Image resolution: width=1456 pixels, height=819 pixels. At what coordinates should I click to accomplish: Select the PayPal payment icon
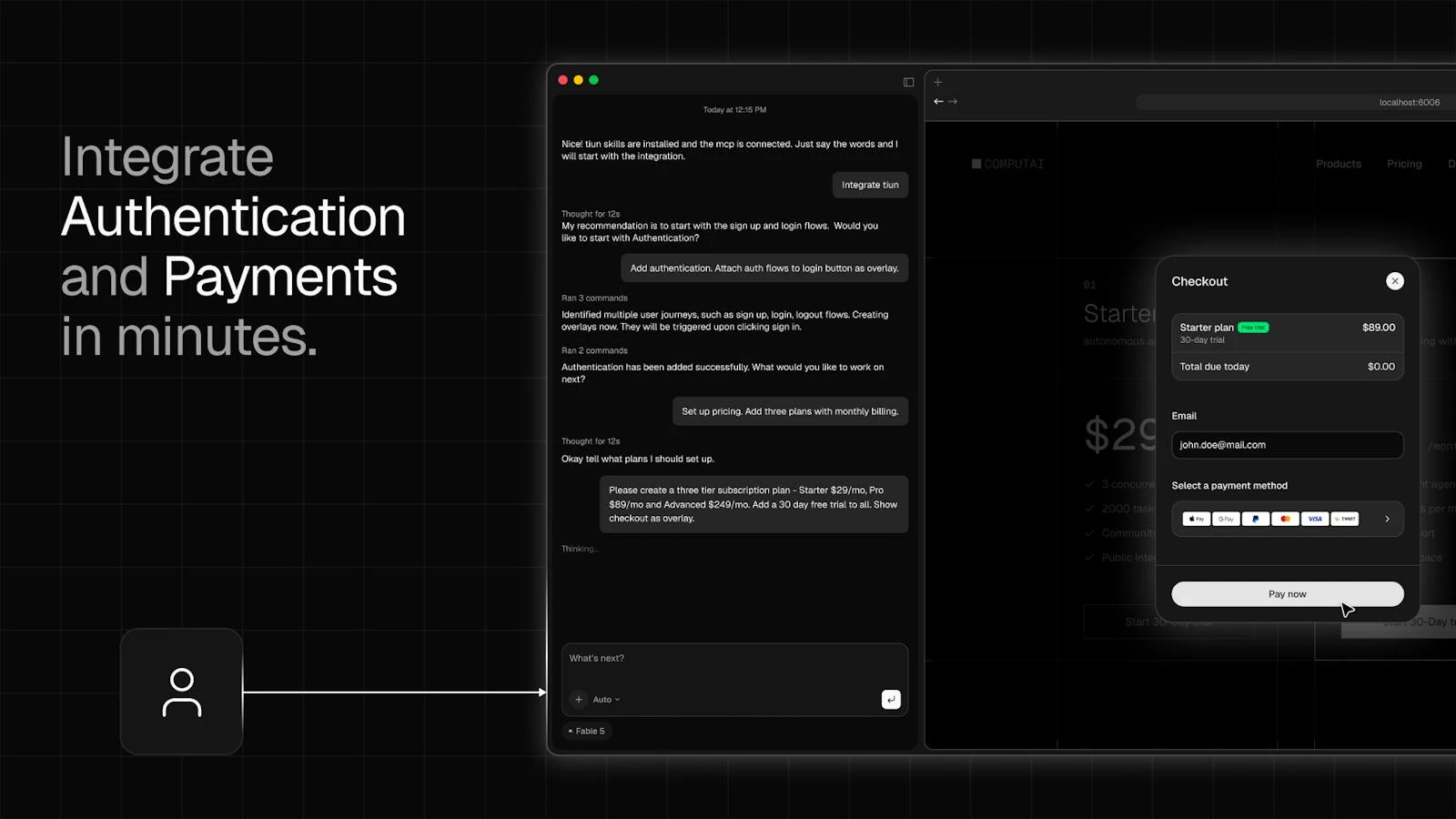click(1256, 519)
